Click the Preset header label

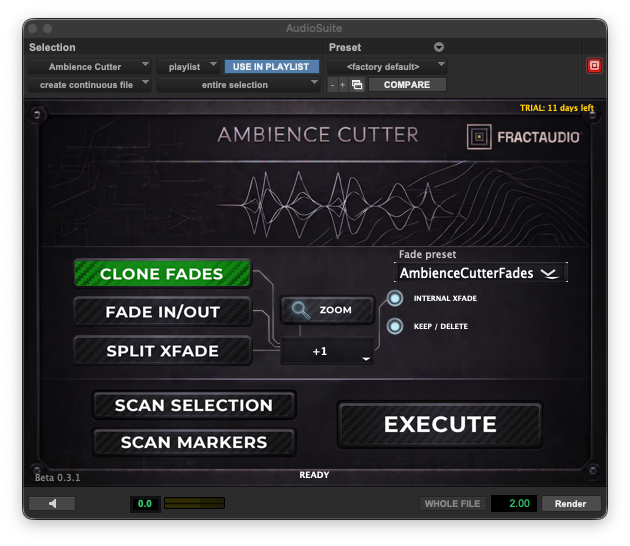pos(345,47)
